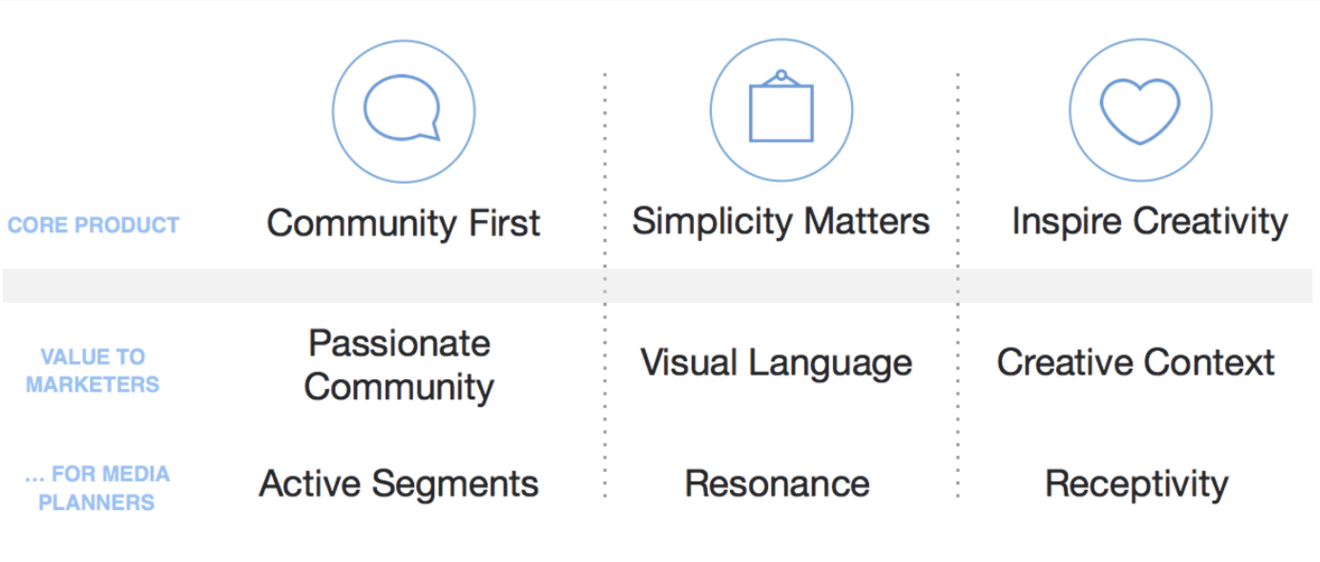1320x562 pixels.
Task: Select the Simplicity Matters heading
Action: point(781,221)
